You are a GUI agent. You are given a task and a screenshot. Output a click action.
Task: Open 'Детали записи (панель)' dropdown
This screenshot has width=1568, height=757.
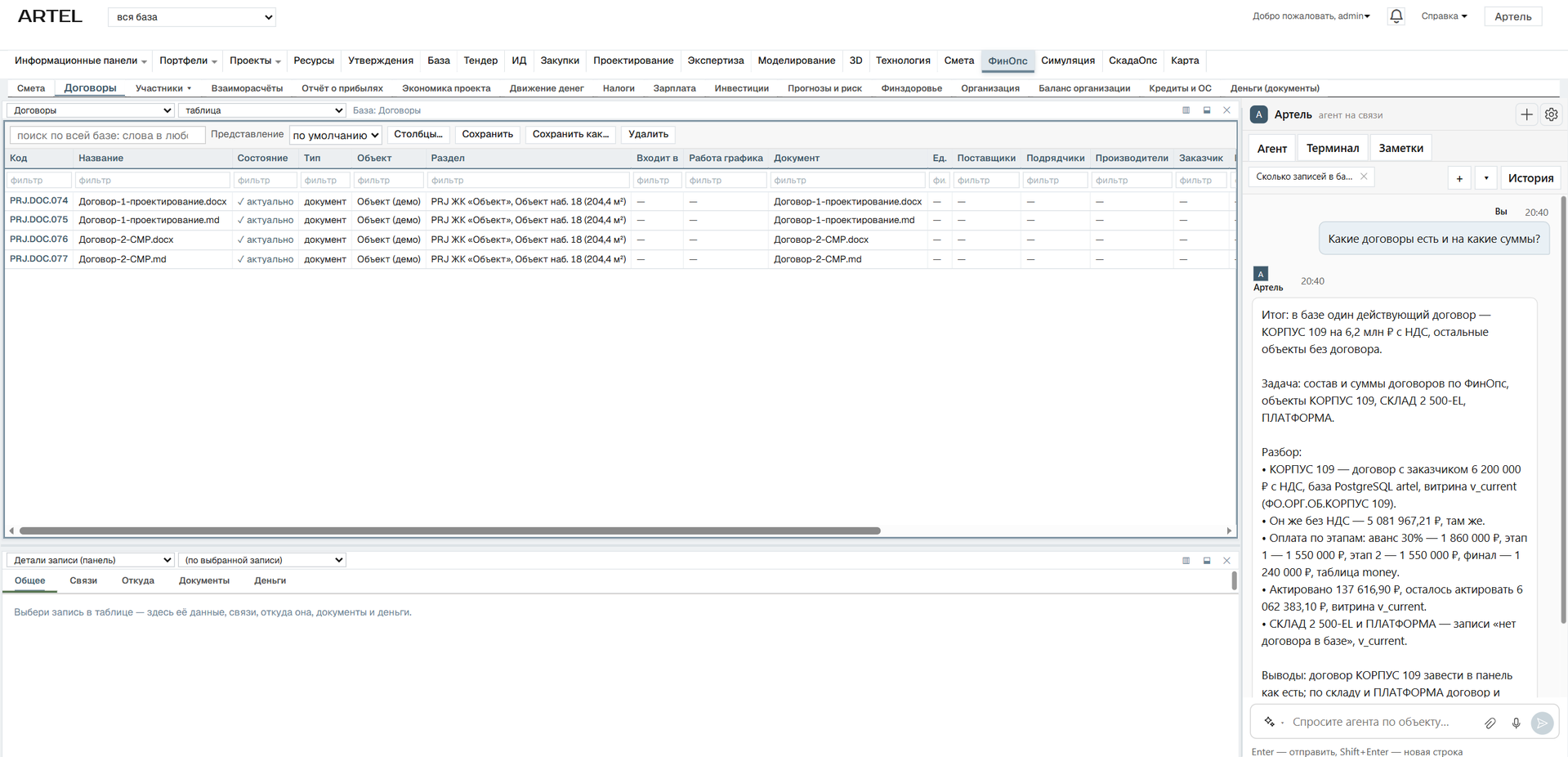(x=91, y=560)
